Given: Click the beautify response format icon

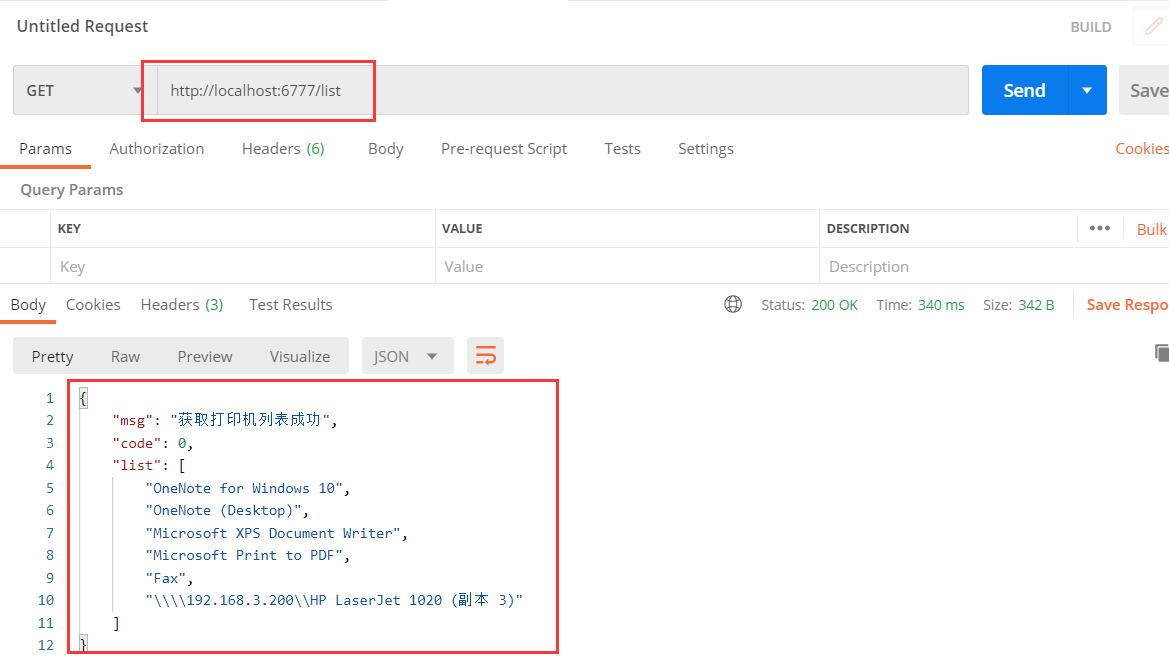Looking at the screenshot, I should tap(485, 355).
